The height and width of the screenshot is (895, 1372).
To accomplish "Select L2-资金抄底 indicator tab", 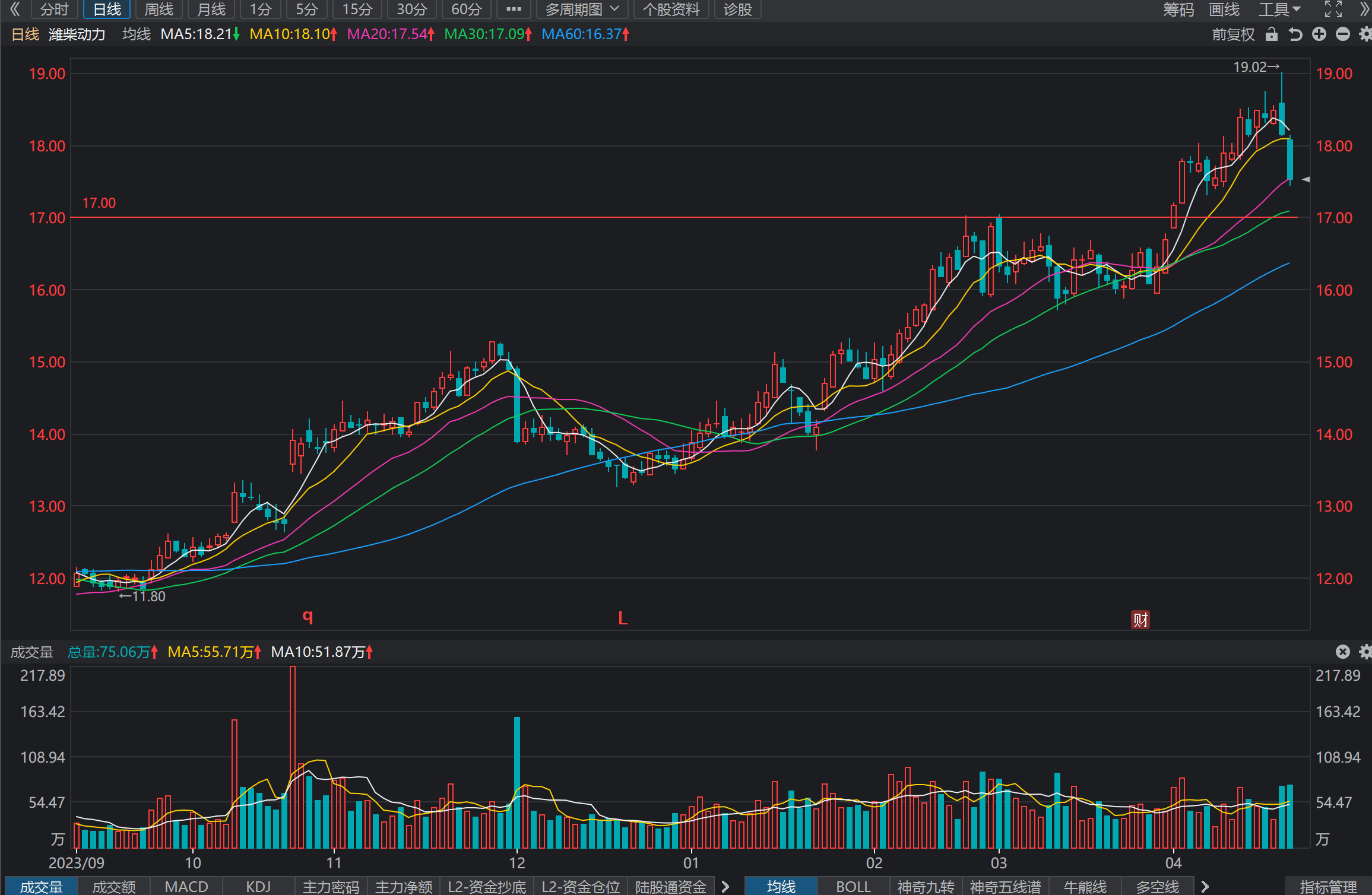I will point(487,887).
